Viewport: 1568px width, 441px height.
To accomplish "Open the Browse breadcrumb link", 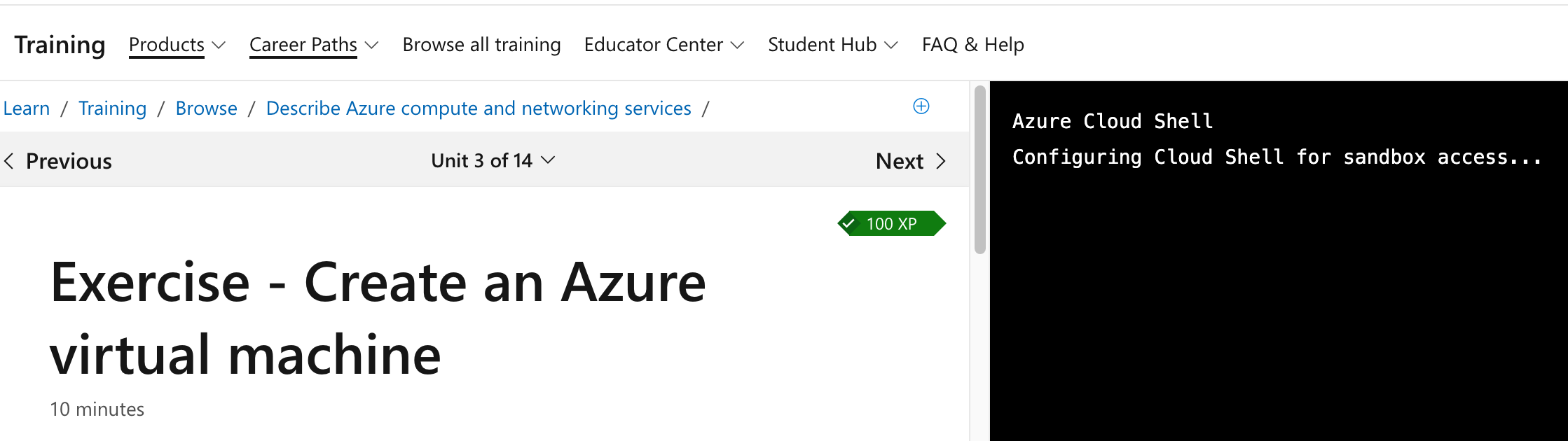I will [207, 108].
